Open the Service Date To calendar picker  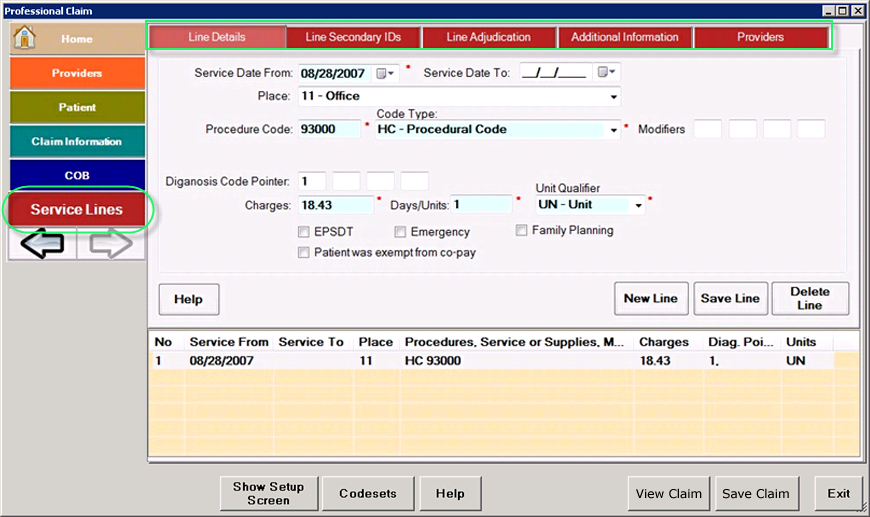tap(608, 73)
